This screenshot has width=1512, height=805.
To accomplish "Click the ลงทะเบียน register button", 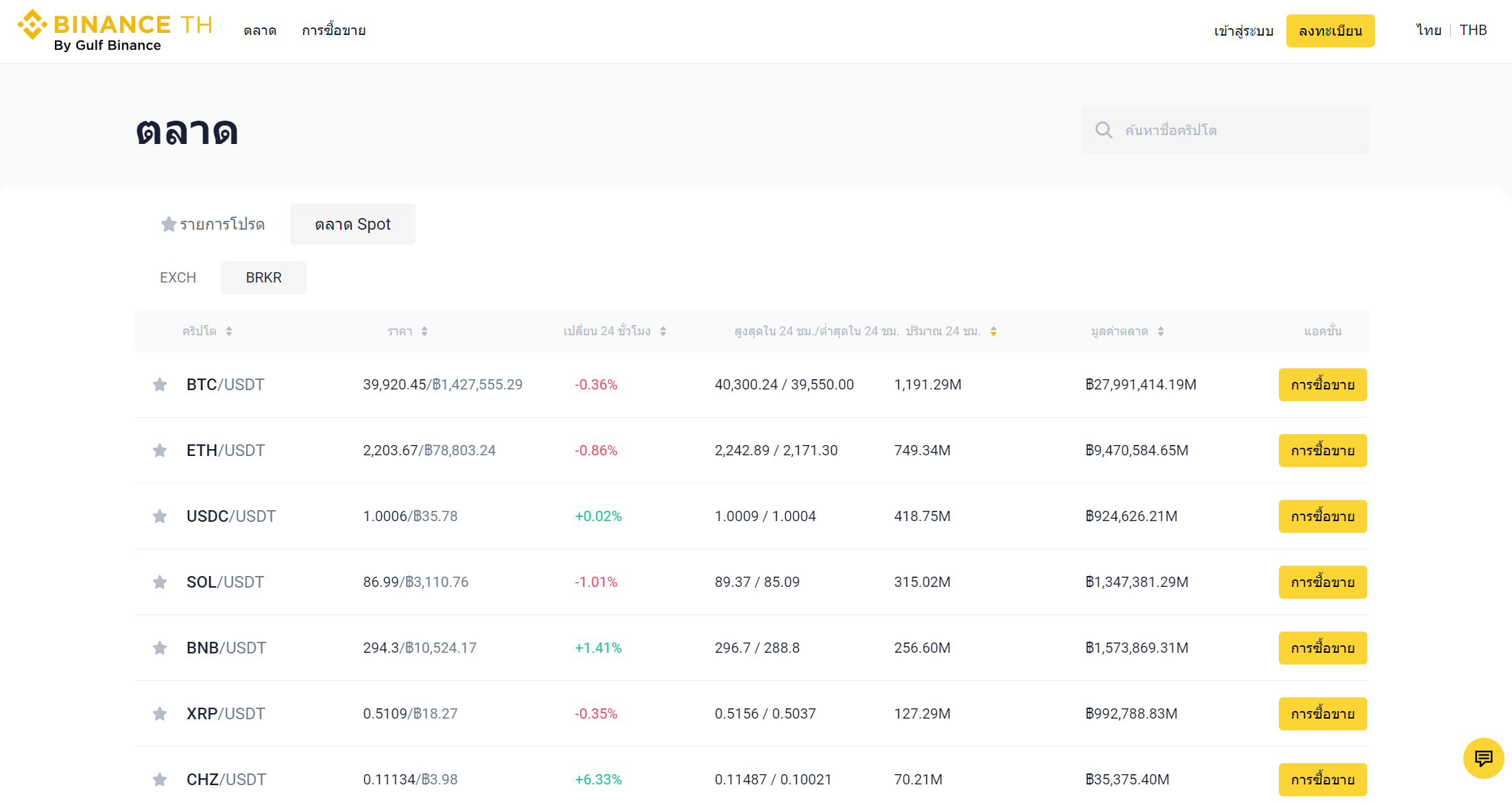I will (x=1330, y=31).
